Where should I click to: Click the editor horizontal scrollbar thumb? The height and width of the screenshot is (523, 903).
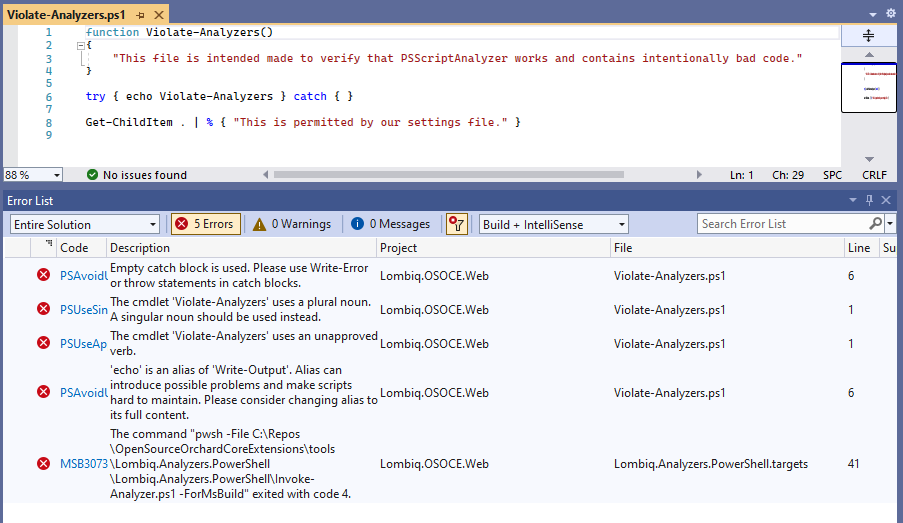(449, 175)
